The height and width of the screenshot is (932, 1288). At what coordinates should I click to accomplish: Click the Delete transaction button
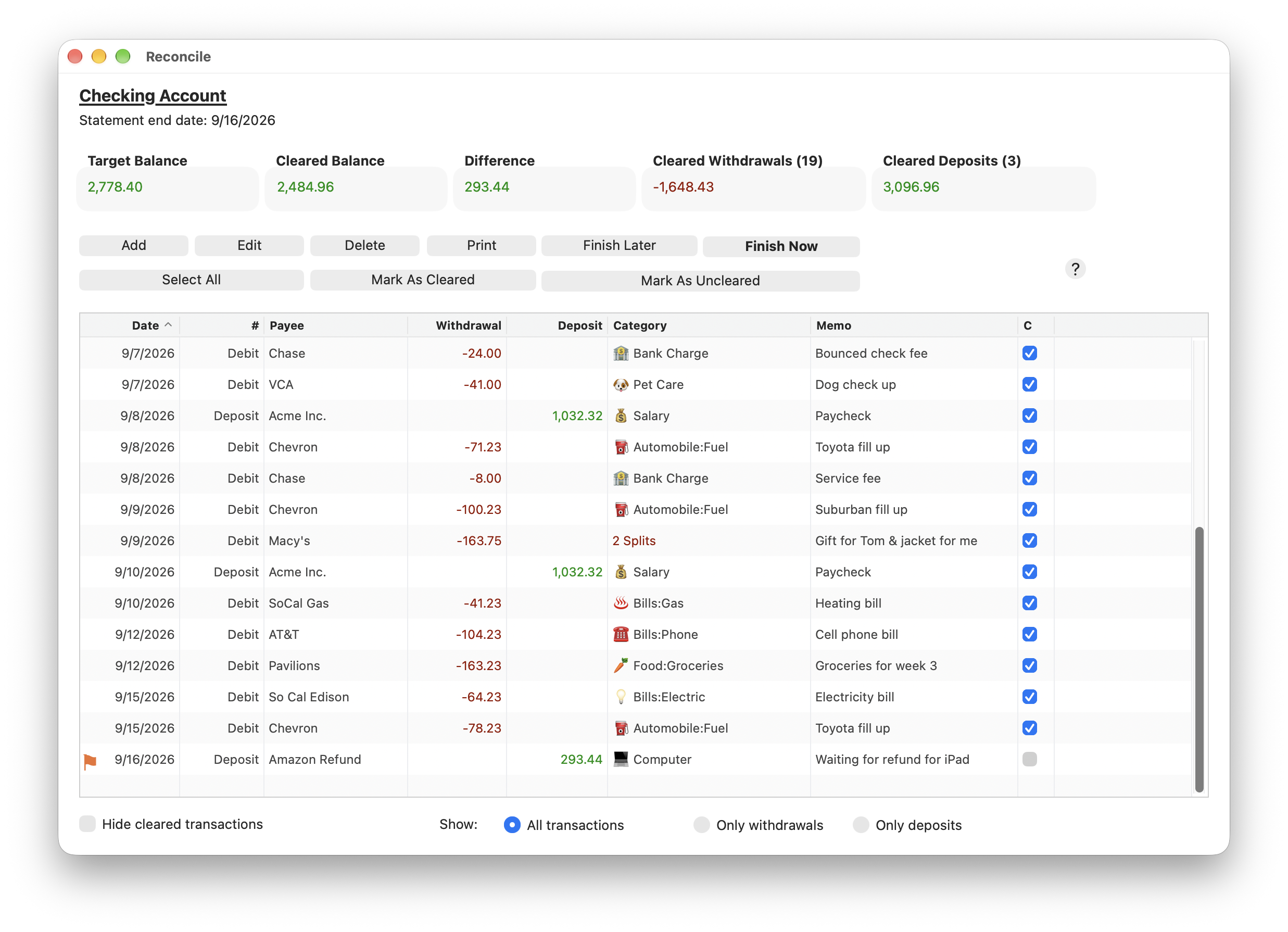pos(364,245)
